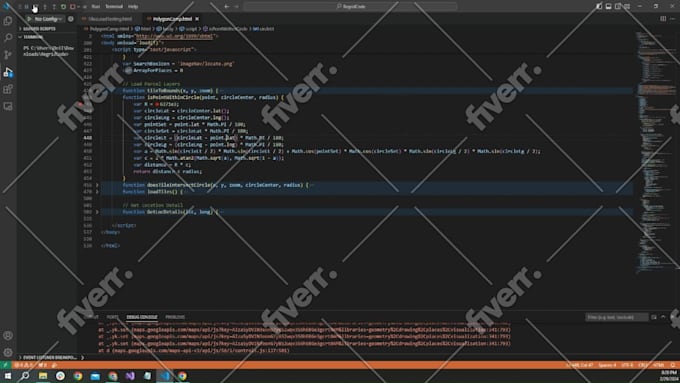Click the Spaces: 4 indentation status item

pyautogui.click(x=607, y=365)
